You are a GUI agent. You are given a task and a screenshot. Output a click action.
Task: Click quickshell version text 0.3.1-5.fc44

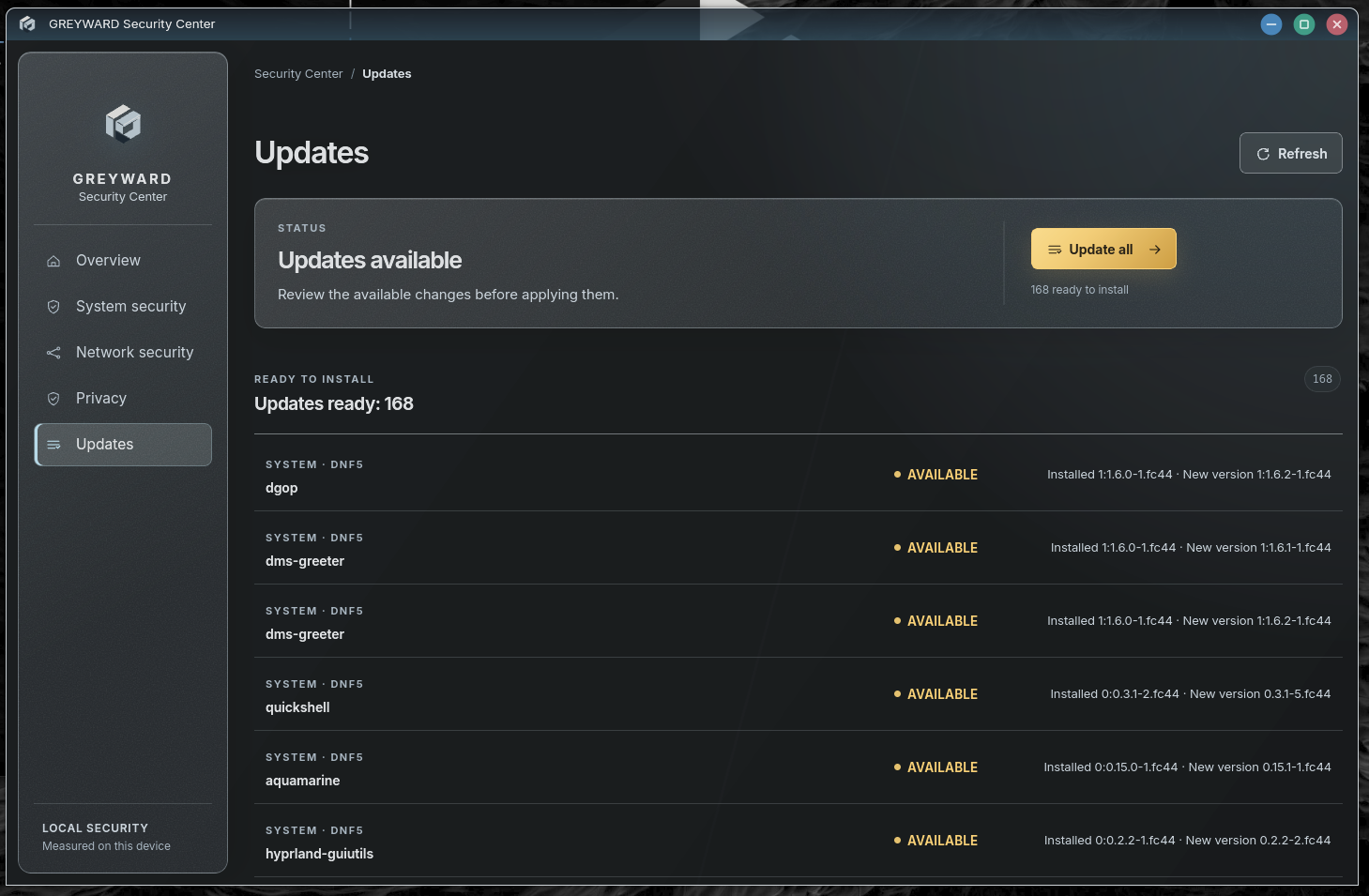[x=1190, y=694]
